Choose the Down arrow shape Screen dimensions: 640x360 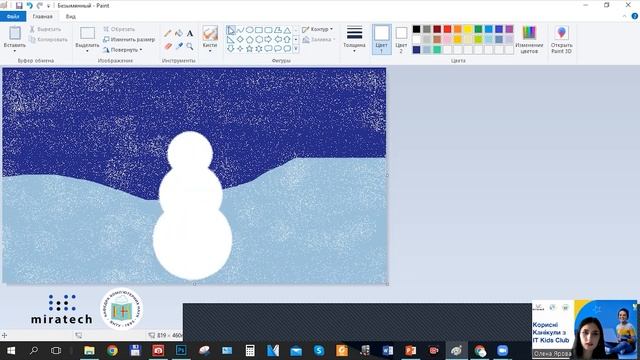[231, 49]
